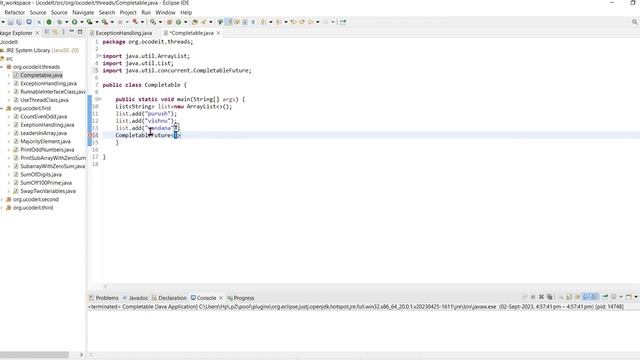Screen dimensions: 640x360
Task: Toggle Word Wrap in Console toolbar
Action: tap(577, 297)
